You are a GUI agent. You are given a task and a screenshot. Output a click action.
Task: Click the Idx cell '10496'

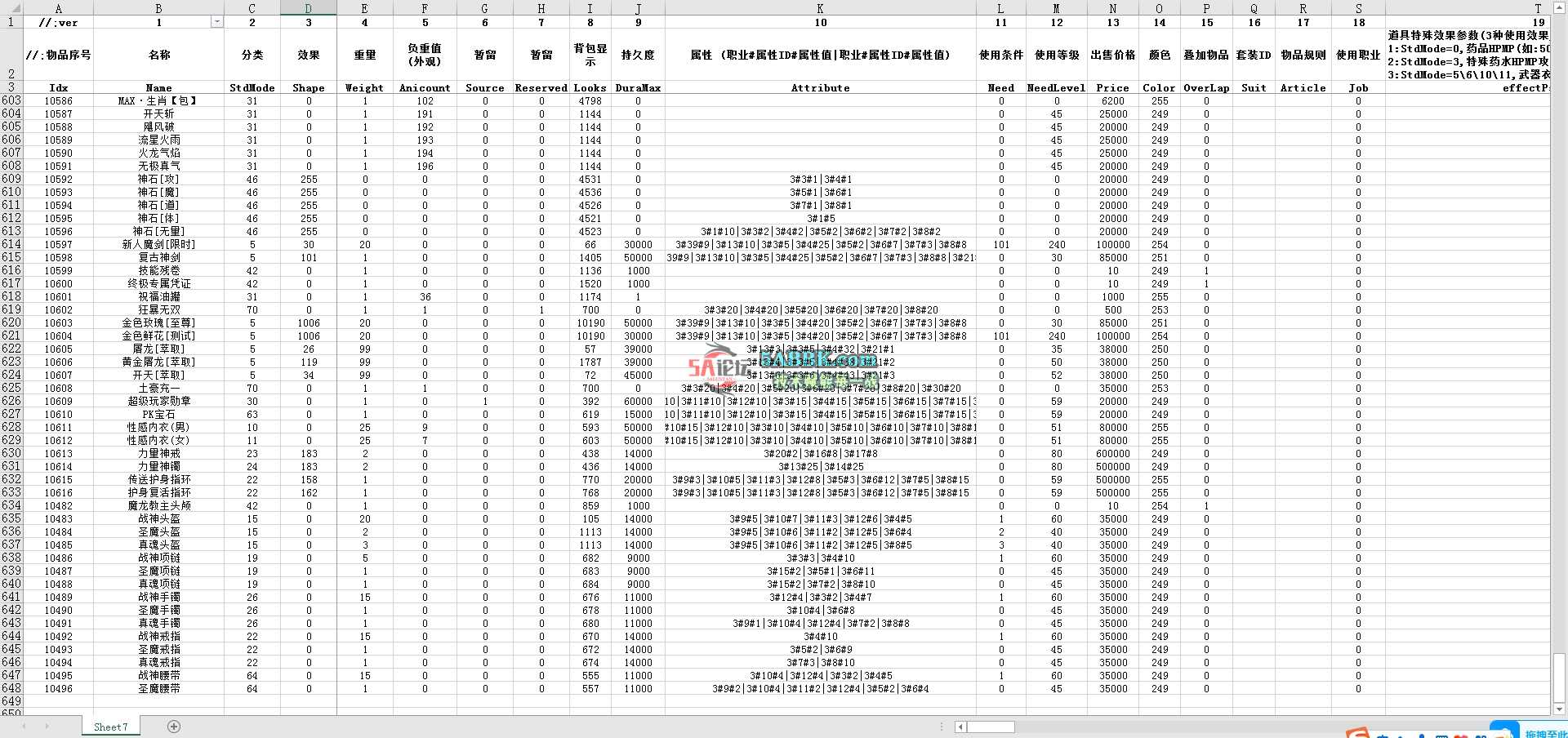click(58, 688)
